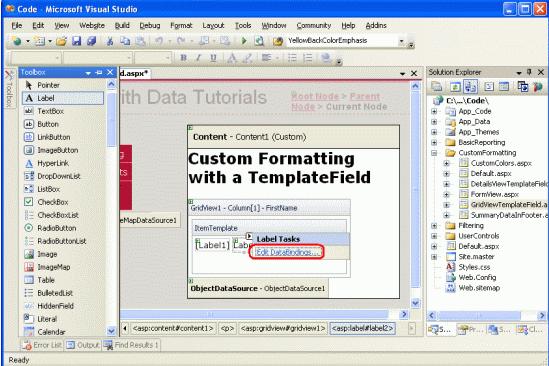Click the Save toolbar icon
Screen dimensions: 549x366
76,41
